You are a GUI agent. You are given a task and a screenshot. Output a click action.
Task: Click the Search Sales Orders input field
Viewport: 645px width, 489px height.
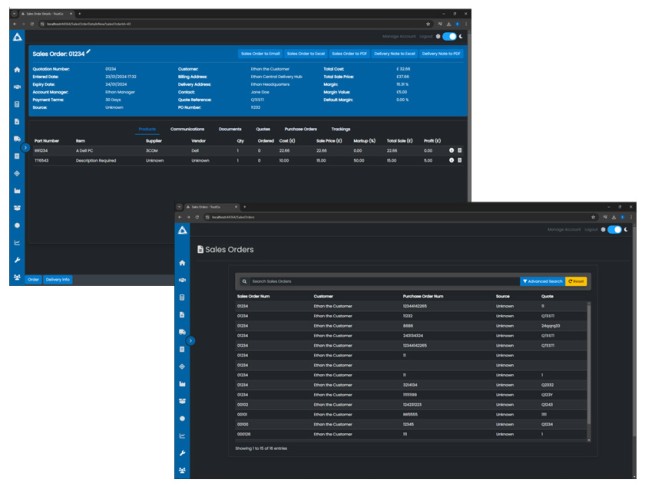pos(380,282)
